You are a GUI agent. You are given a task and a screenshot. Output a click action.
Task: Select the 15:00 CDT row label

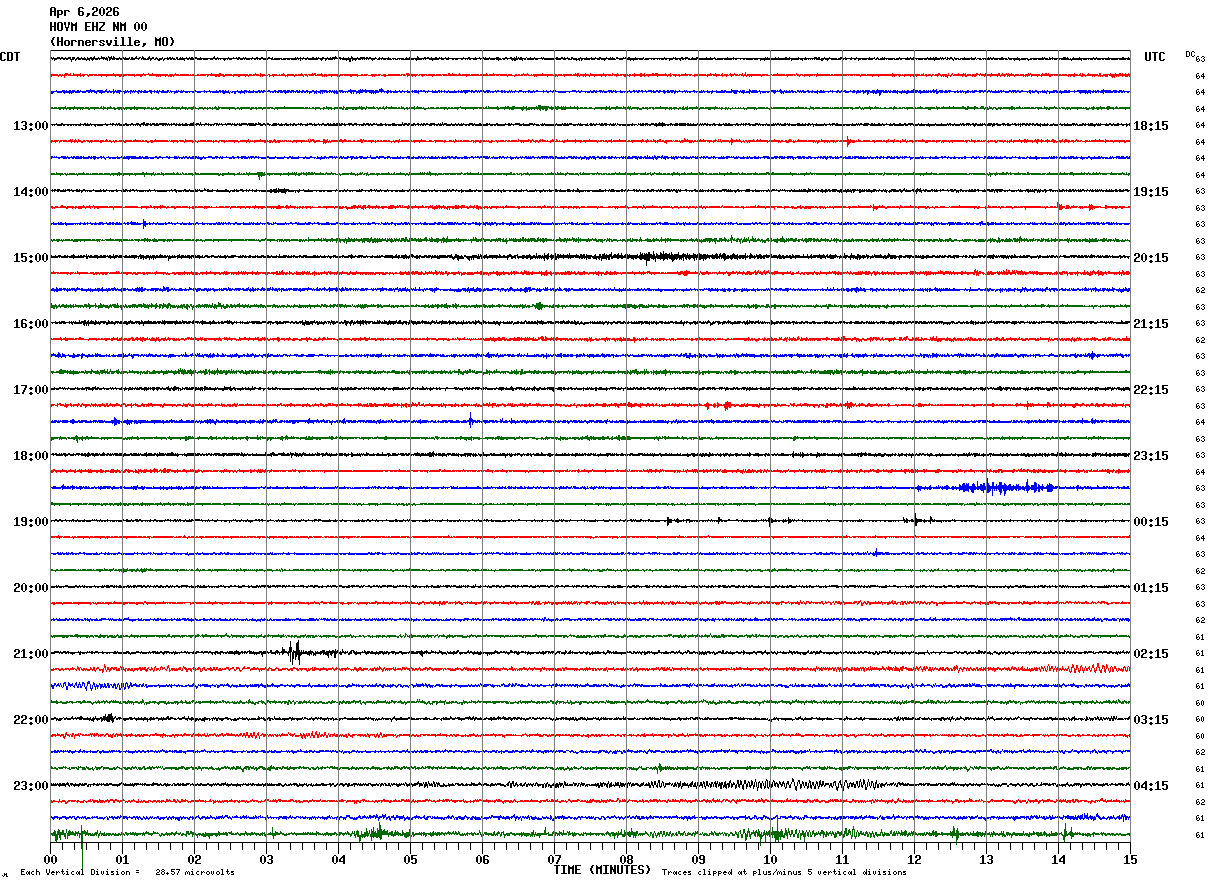pyautogui.click(x=30, y=258)
